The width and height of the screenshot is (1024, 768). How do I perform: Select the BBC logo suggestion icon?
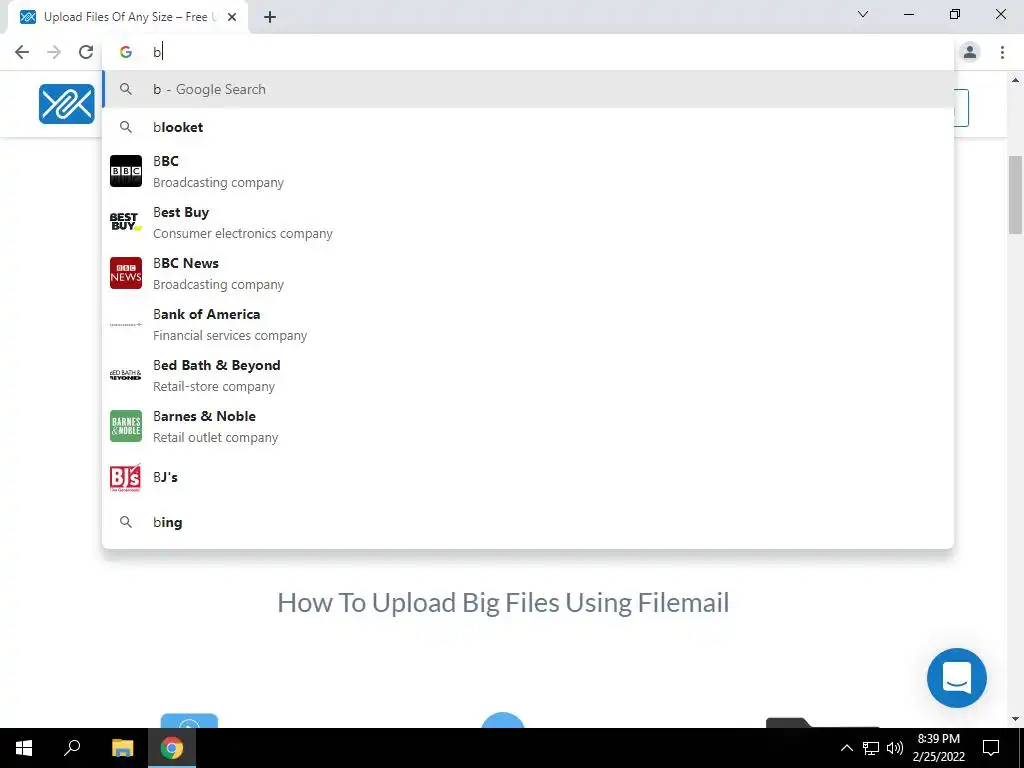(126, 171)
